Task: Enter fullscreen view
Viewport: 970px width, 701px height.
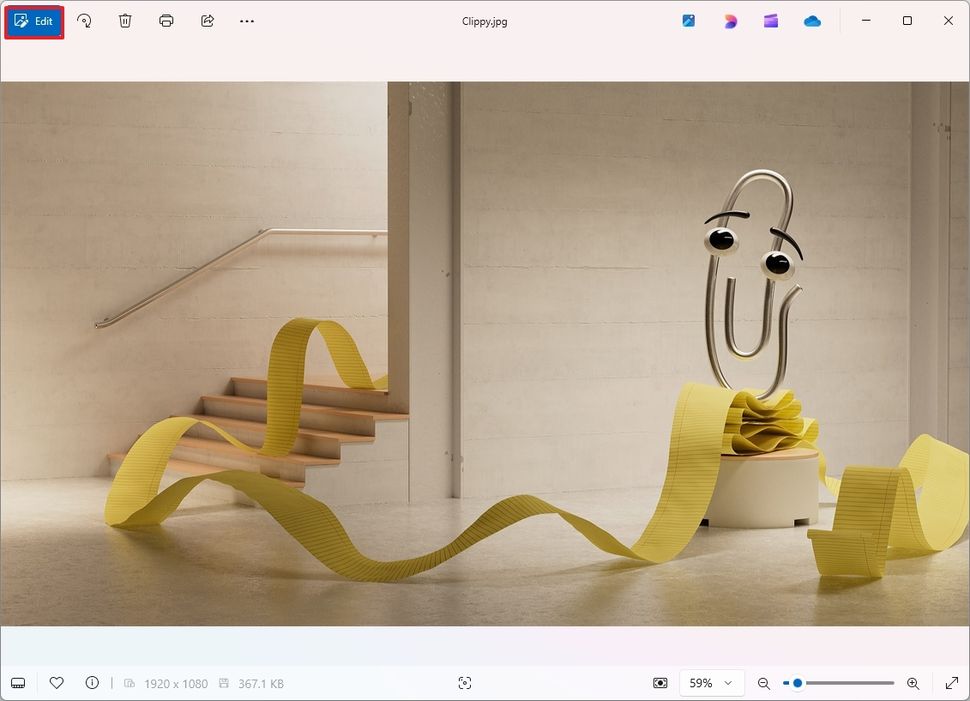Action: 952,683
